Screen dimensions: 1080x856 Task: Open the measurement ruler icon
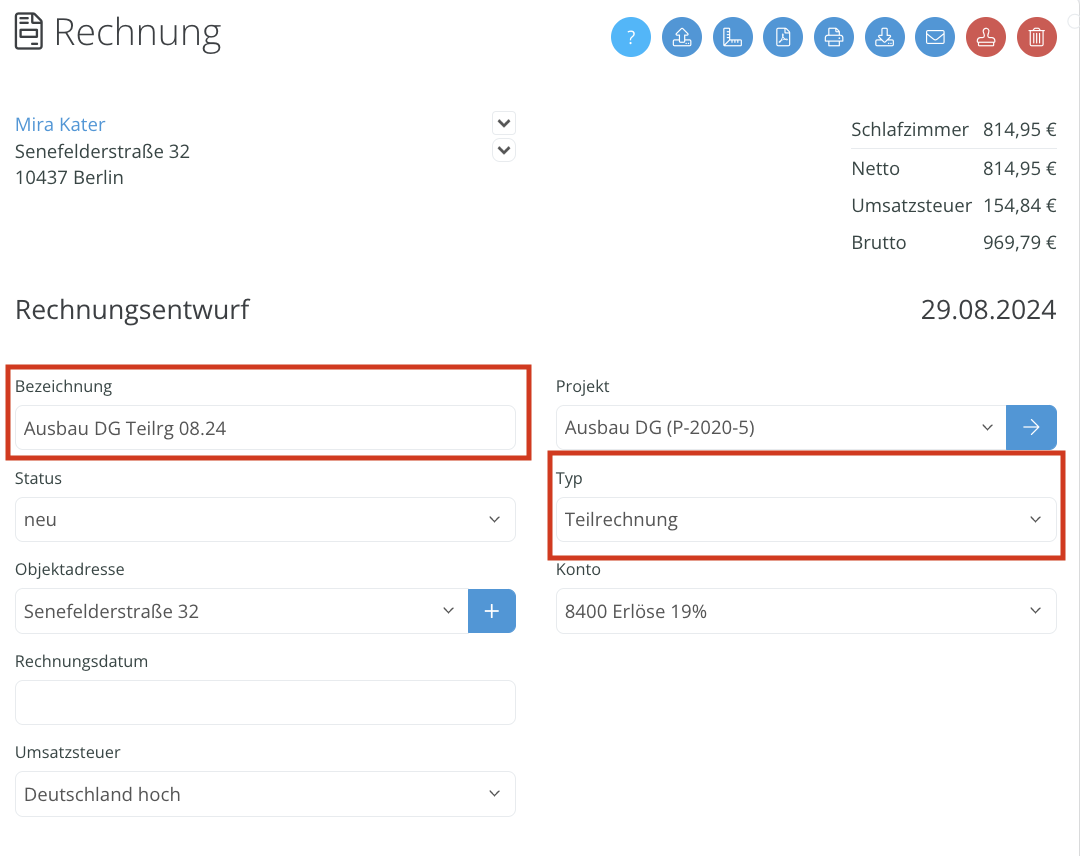pos(732,37)
